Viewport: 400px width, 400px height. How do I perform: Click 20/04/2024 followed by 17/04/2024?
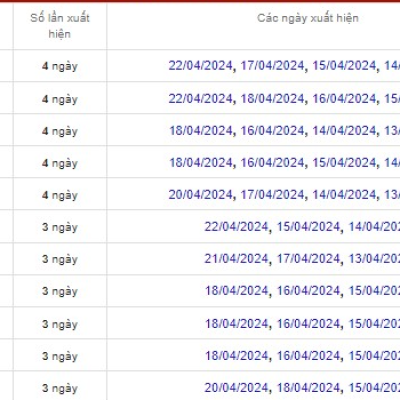201,195
